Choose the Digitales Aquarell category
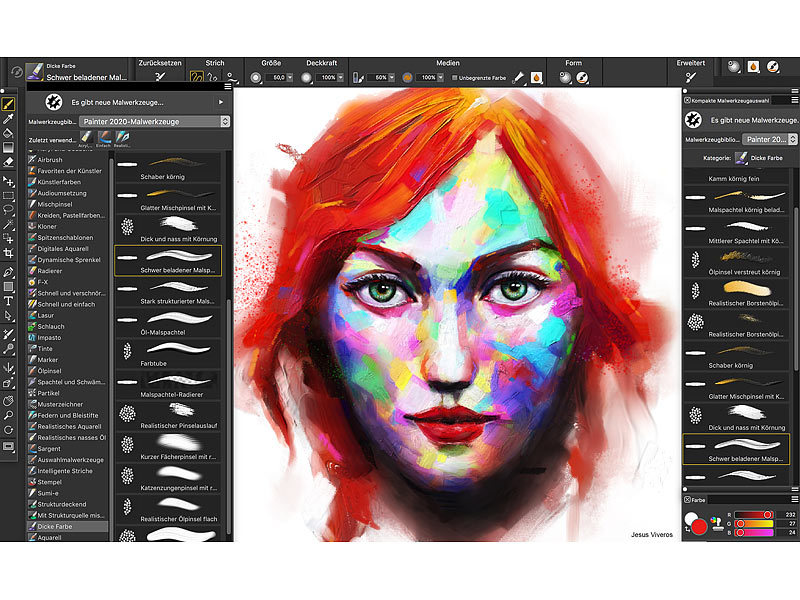This screenshot has width=800, height=600. tap(68, 248)
